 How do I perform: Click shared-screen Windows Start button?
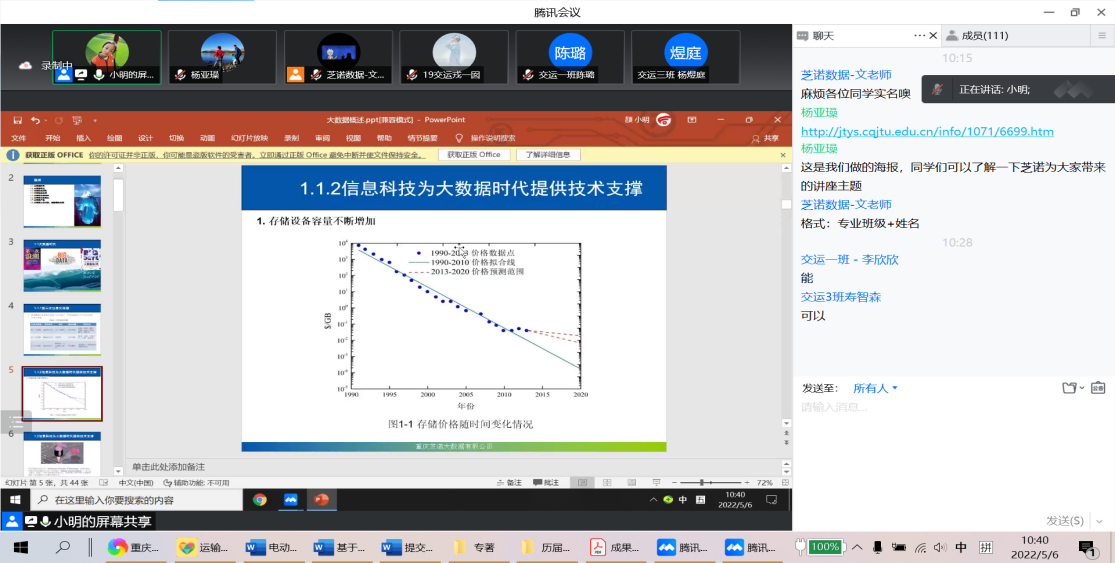coord(14,500)
